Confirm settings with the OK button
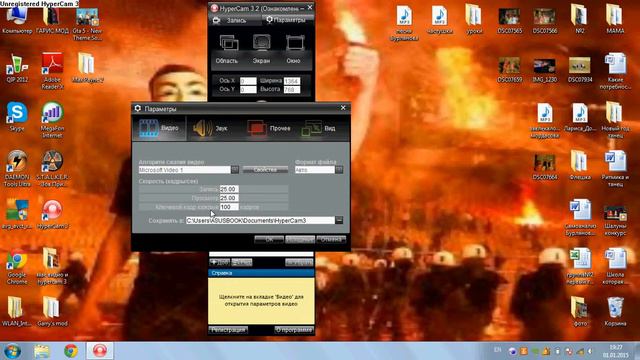 pyautogui.click(x=269, y=240)
